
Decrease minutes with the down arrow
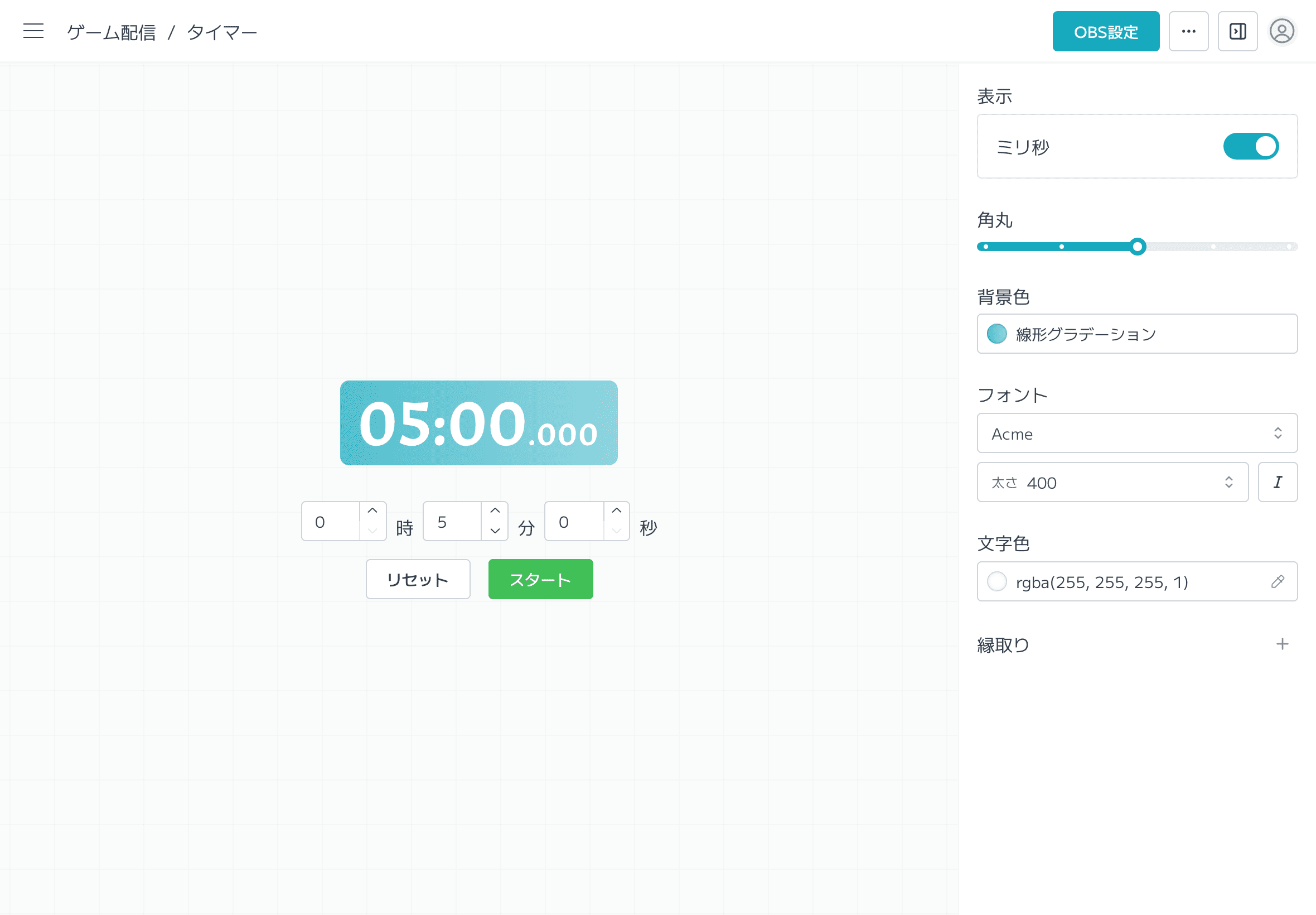495,531
